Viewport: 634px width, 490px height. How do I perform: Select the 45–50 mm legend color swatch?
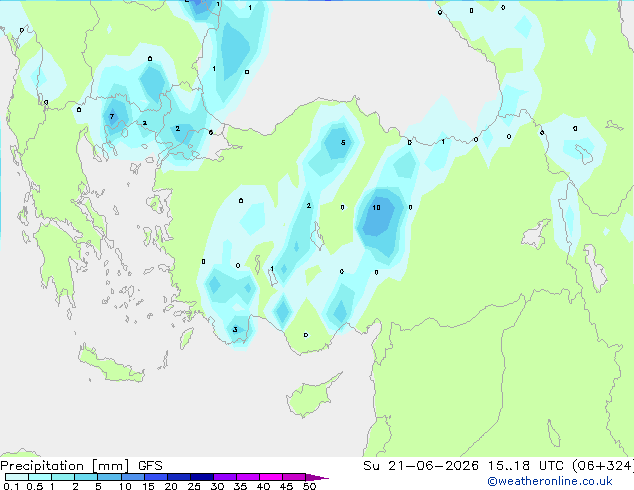[294, 477]
